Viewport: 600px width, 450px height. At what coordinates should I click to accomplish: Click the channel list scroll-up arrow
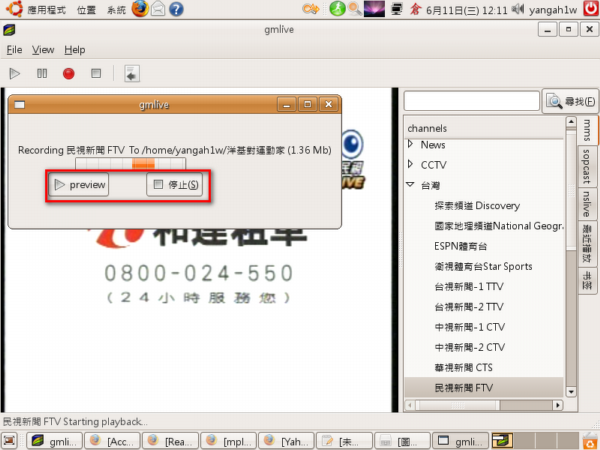(571, 122)
